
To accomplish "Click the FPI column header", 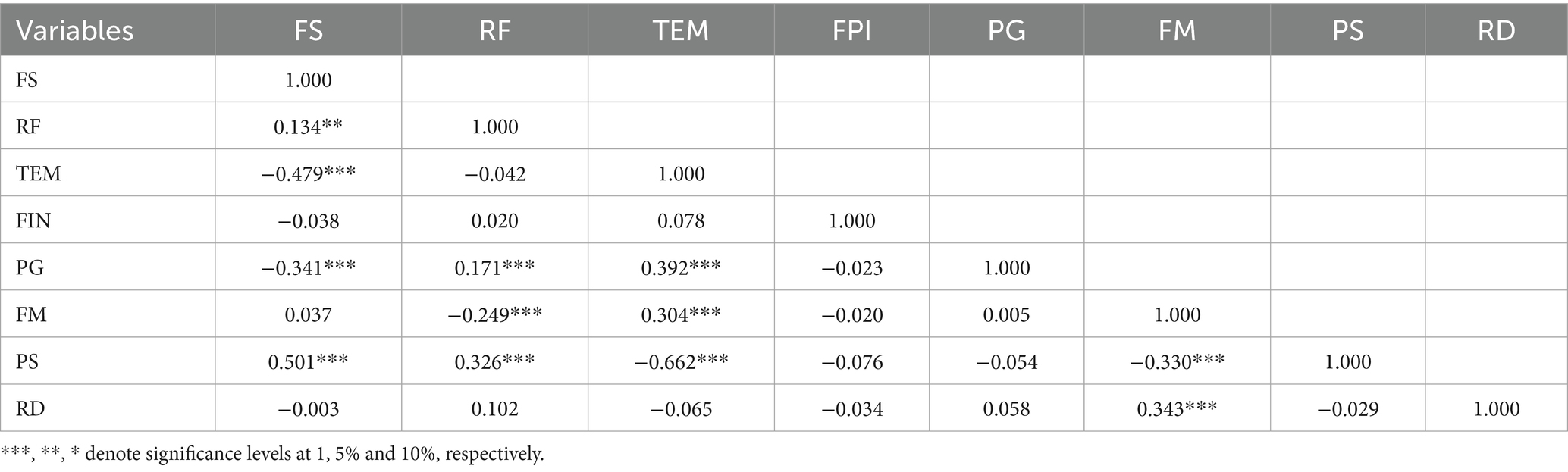I will pos(851,30).
